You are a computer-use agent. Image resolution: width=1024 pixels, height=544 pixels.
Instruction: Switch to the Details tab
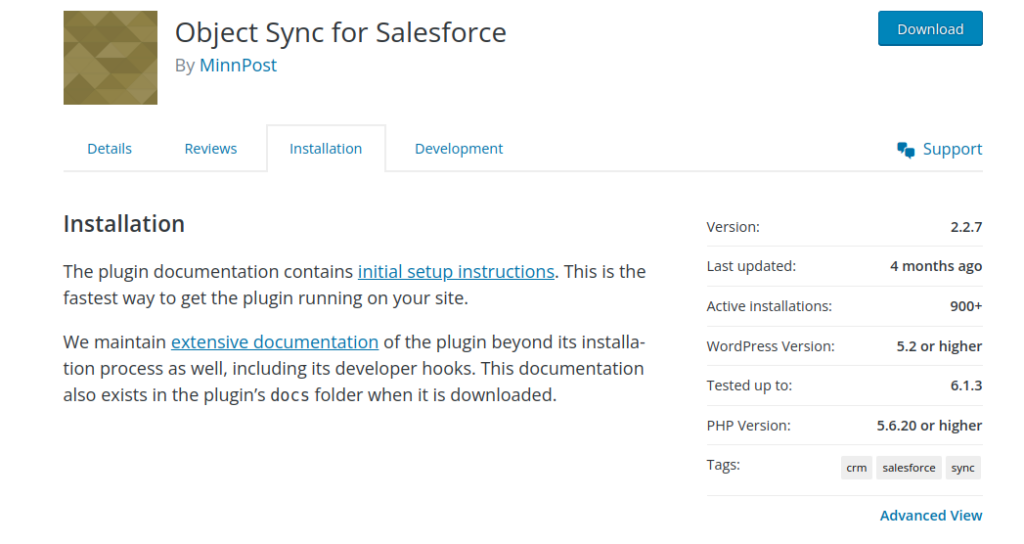110,149
